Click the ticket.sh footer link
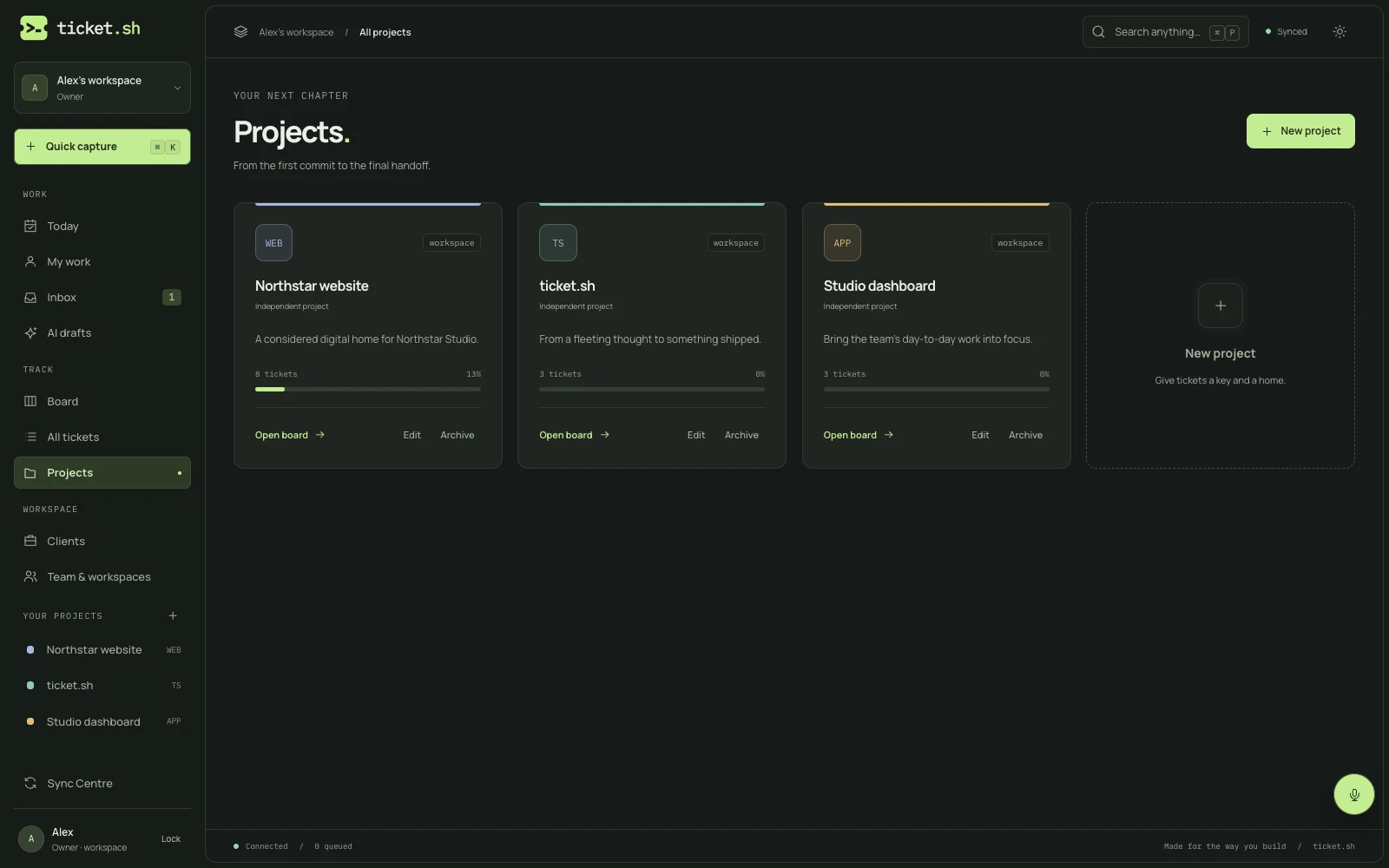Viewport: 1389px width, 868px height. coord(1333,846)
